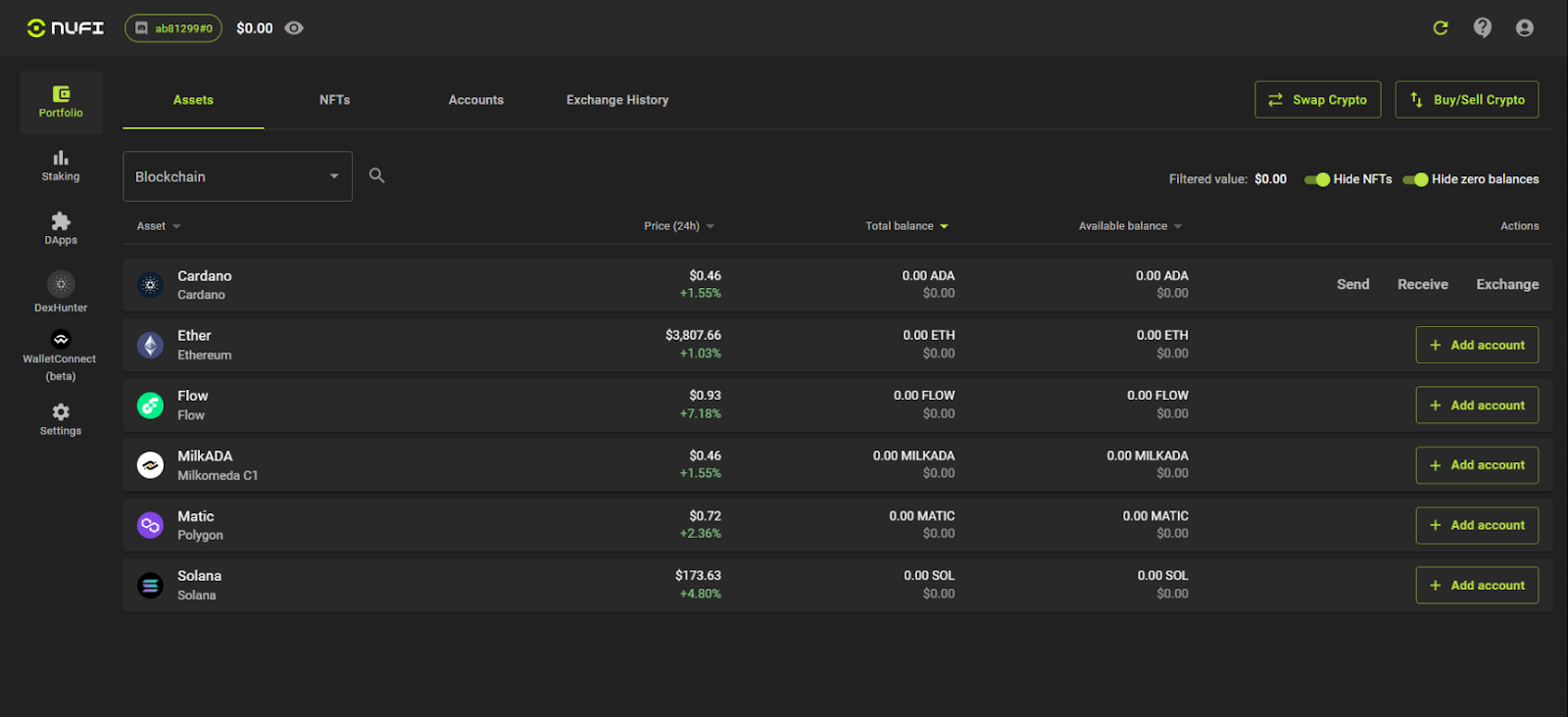Viewport: 1568px width, 717px height.
Task: Switch to the Accounts tab
Action: (476, 100)
